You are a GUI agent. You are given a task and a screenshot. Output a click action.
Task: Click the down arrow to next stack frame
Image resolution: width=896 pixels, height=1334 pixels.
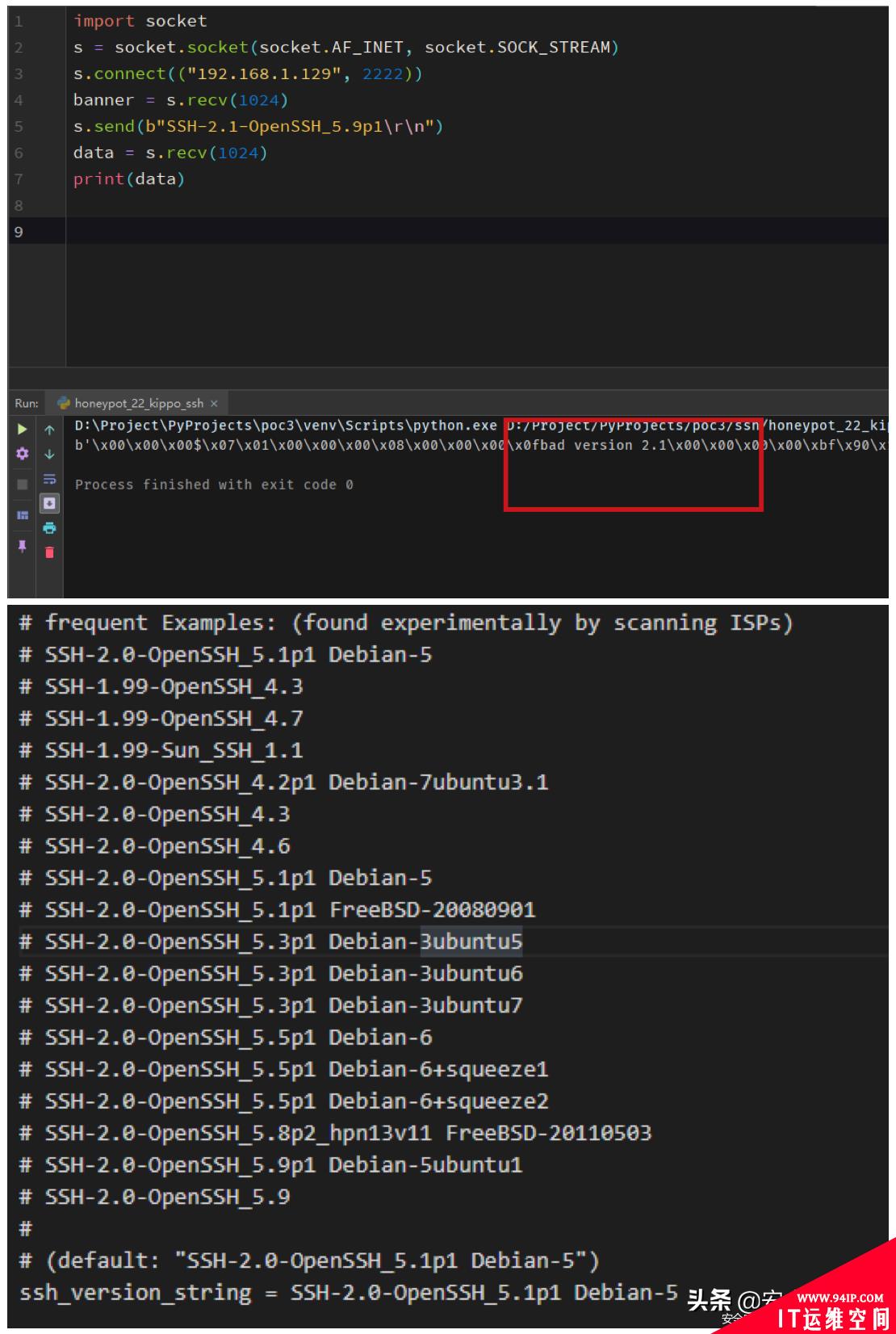click(x=49, y=454)
